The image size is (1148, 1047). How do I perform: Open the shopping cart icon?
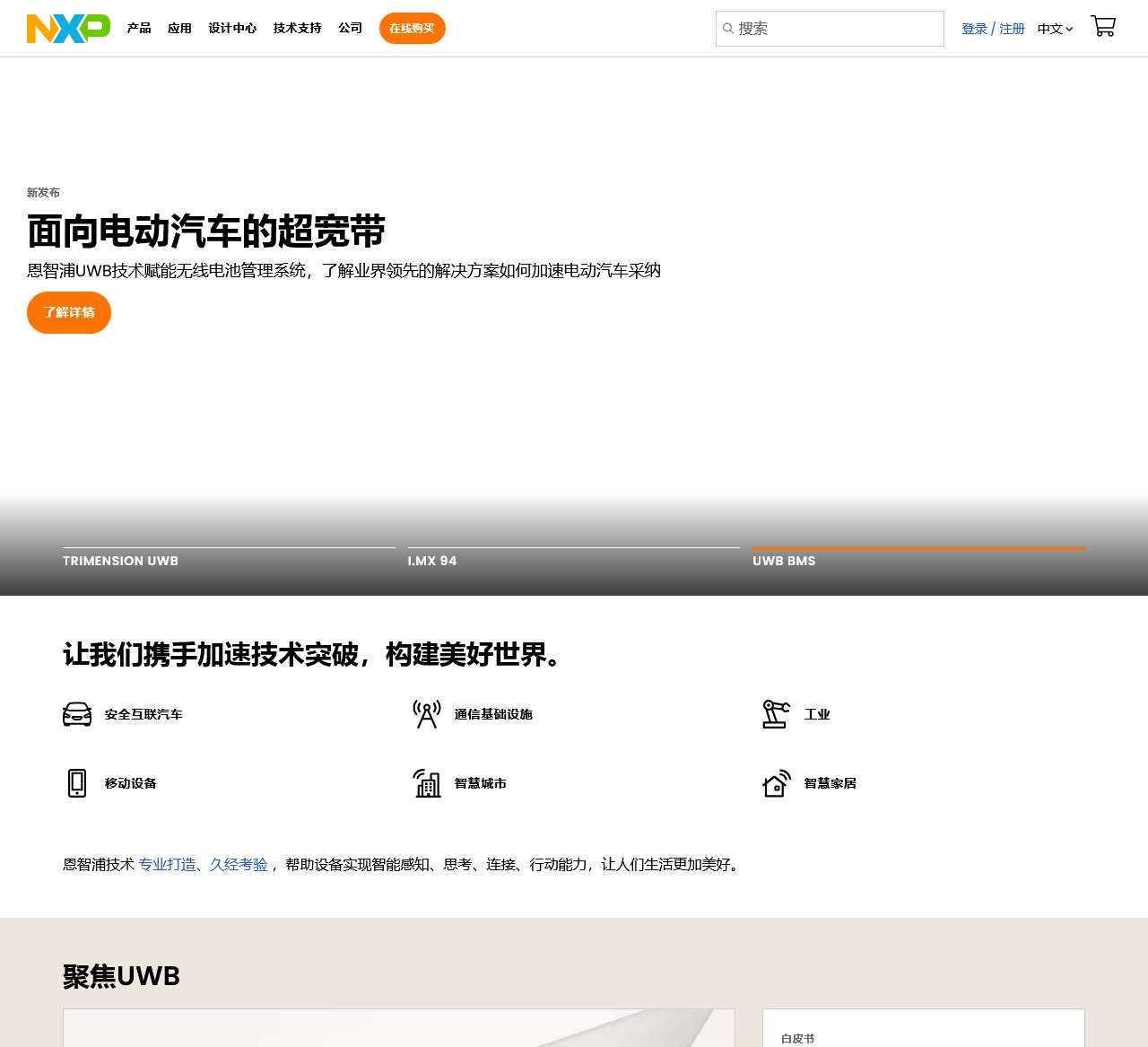1103,26
